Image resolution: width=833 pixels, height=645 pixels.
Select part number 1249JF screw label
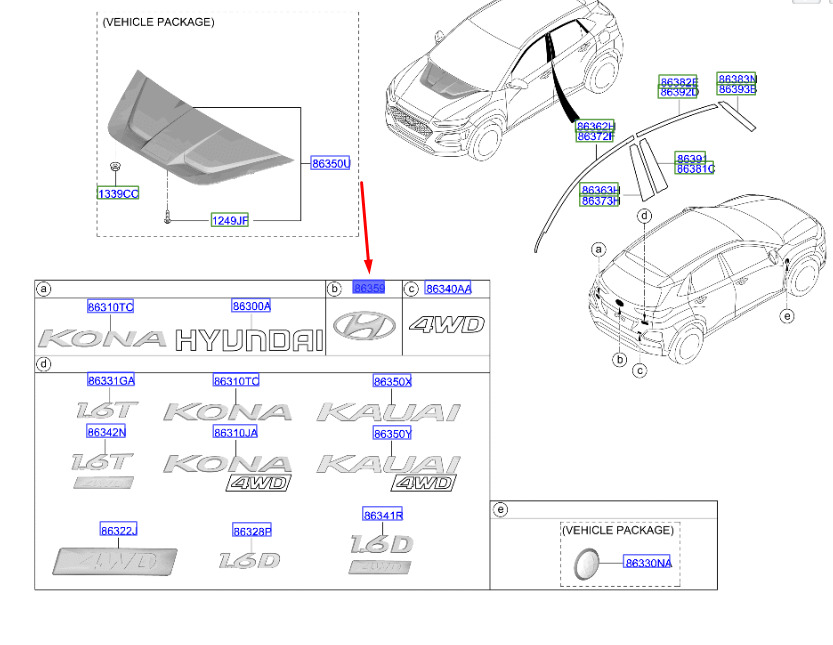point(230,220)
